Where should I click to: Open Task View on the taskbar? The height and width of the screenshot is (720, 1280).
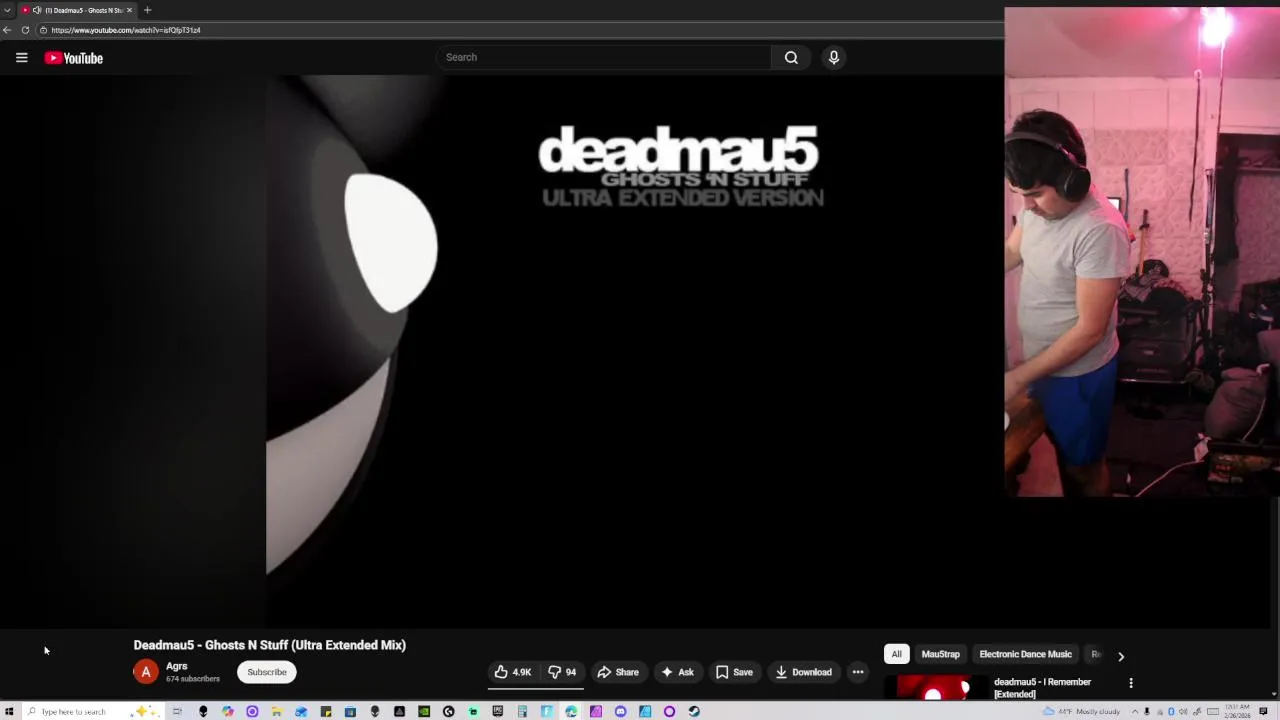tap(177, 711)
